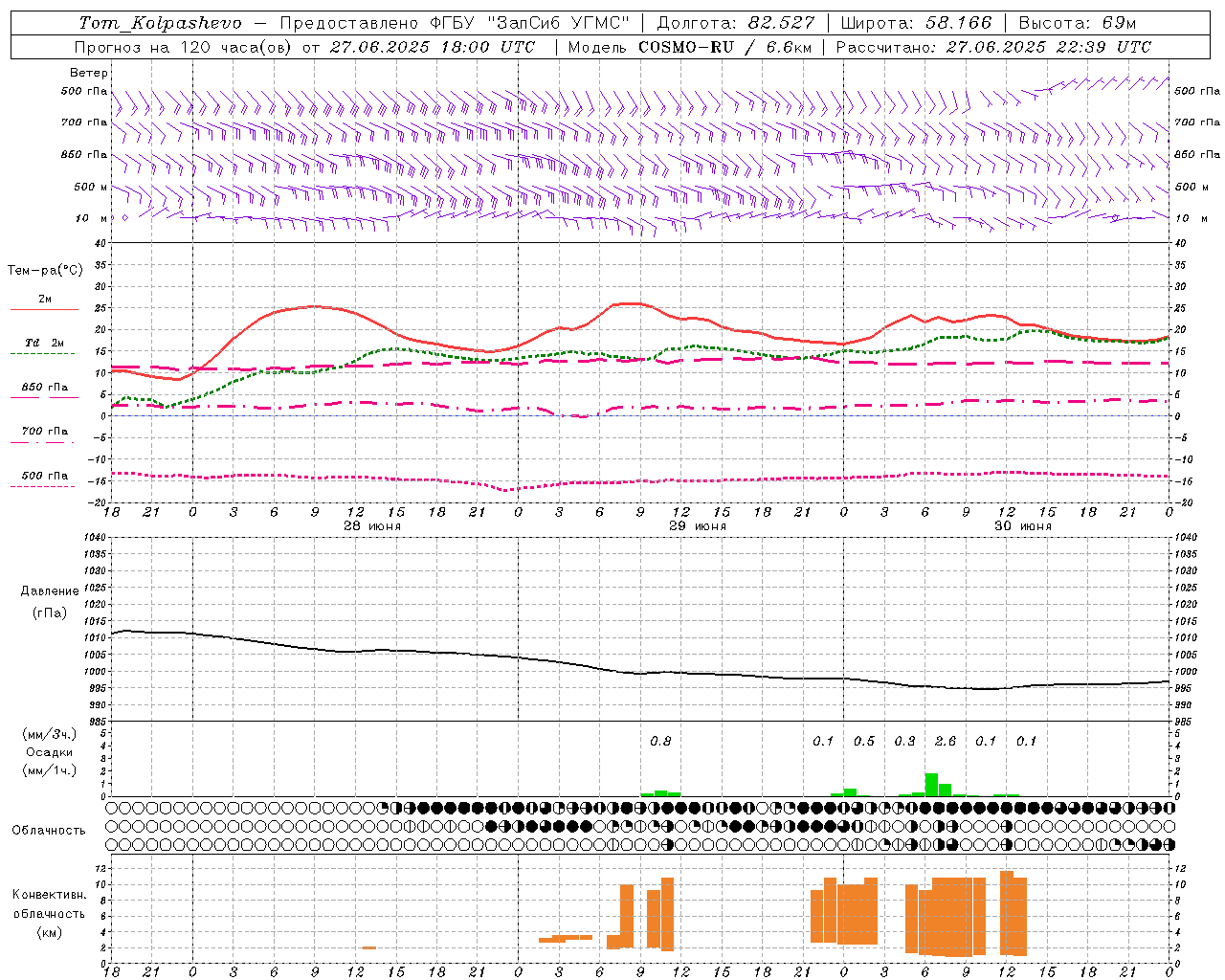Click the 'Ветер' wind panel label
This screenshot has height=980, width=1225.
pyautogui.click(x=89, y=73)
